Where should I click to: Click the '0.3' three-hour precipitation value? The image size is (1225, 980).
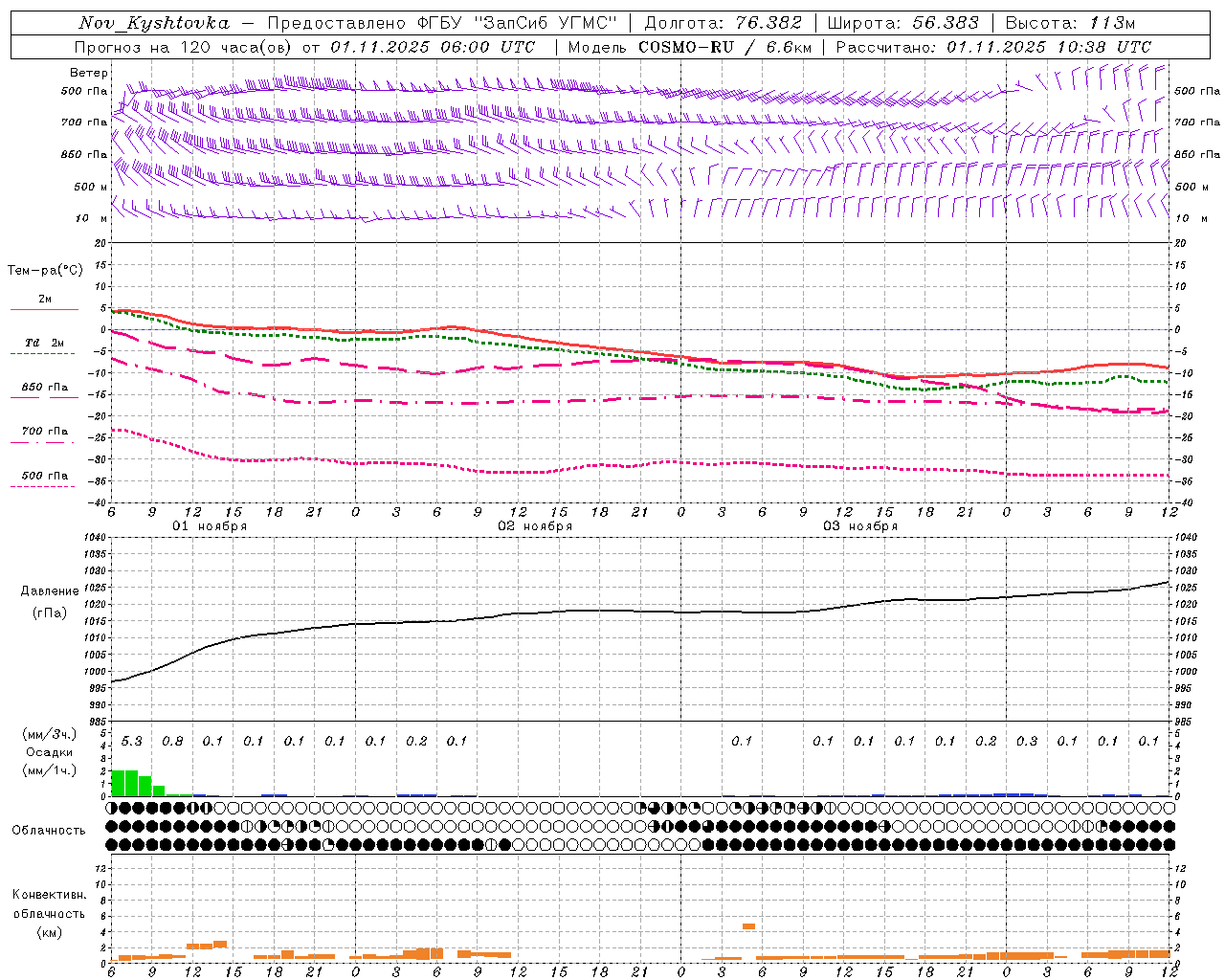(x=1027, y=741)
